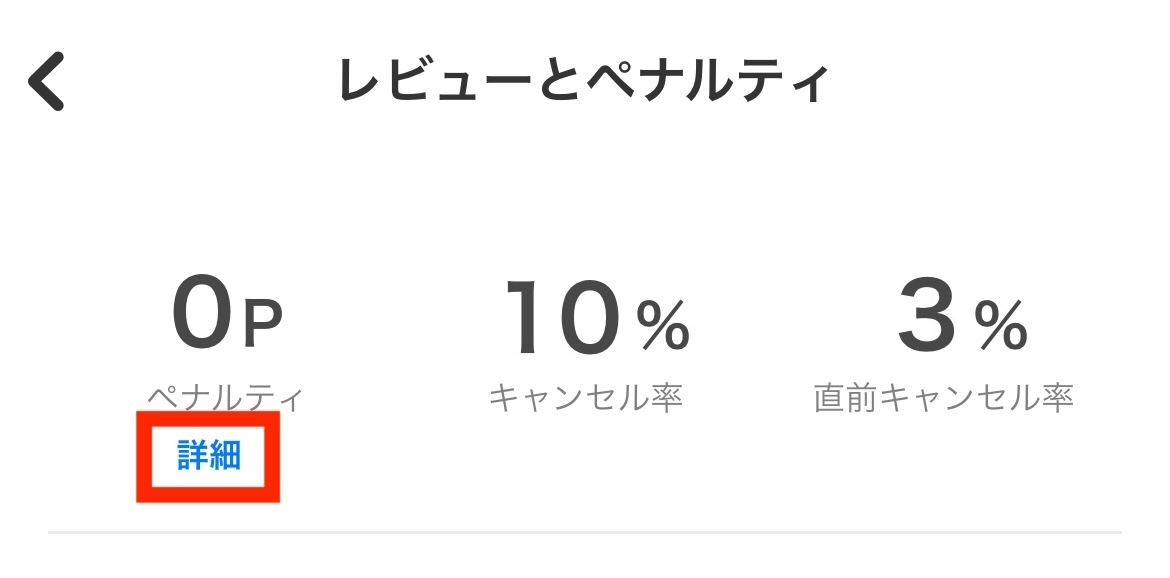Select the 直前キャンセル率 label
This screenshot has width=1170, height=578.
pos(943,399)
